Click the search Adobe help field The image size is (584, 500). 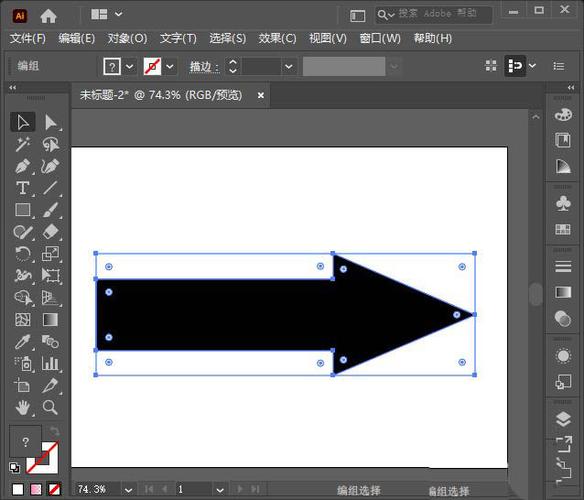point(434,15)
